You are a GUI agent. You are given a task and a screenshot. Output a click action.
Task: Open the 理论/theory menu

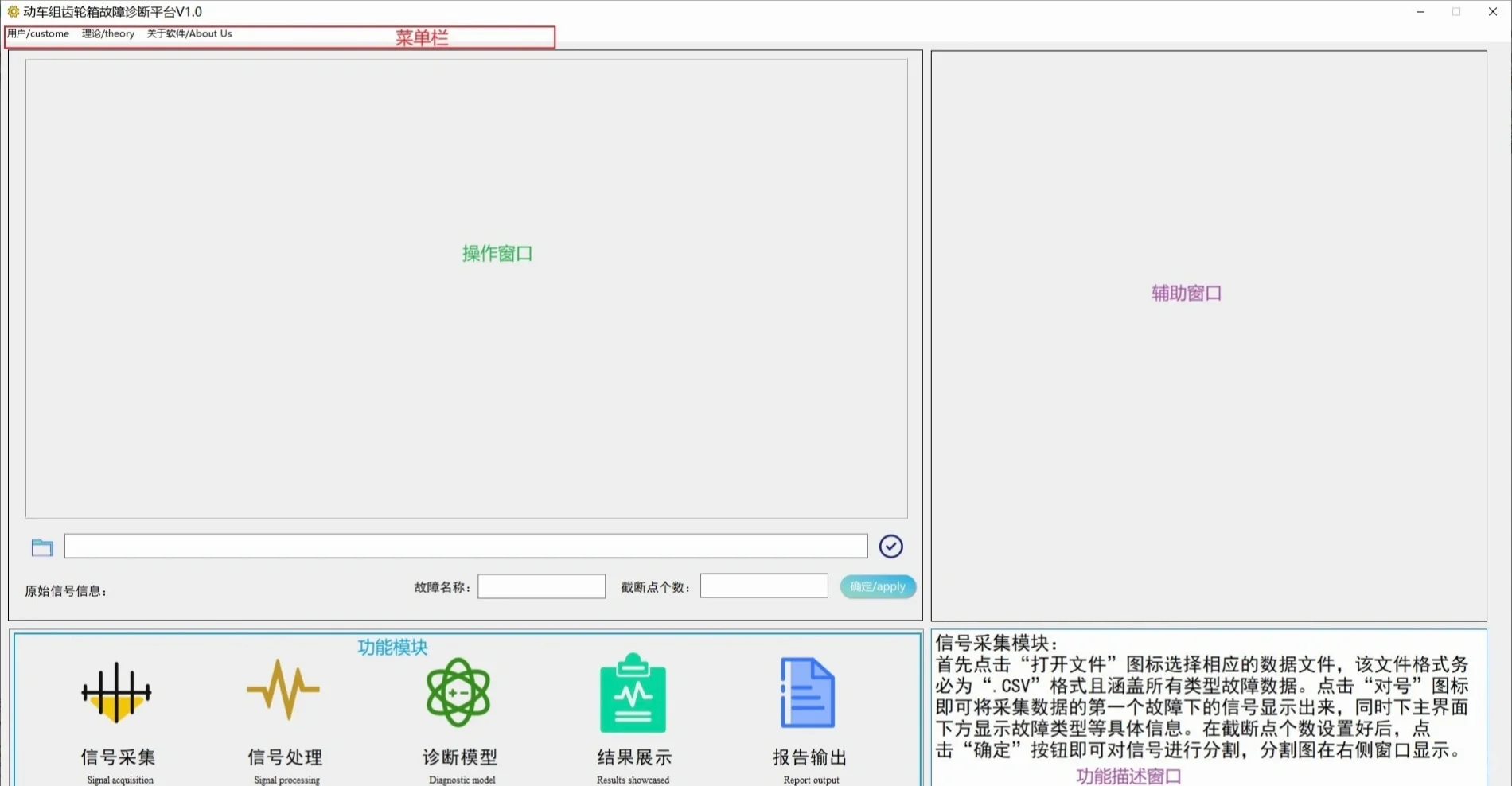tap(107, 33)
